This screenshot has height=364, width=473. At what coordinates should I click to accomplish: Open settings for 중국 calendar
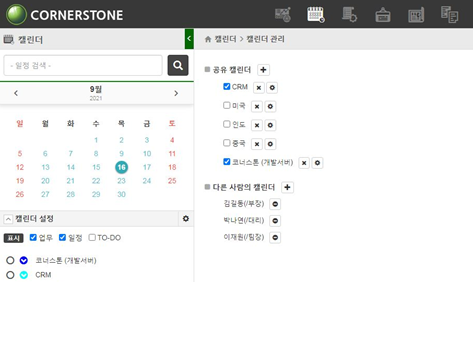[270, 144]
